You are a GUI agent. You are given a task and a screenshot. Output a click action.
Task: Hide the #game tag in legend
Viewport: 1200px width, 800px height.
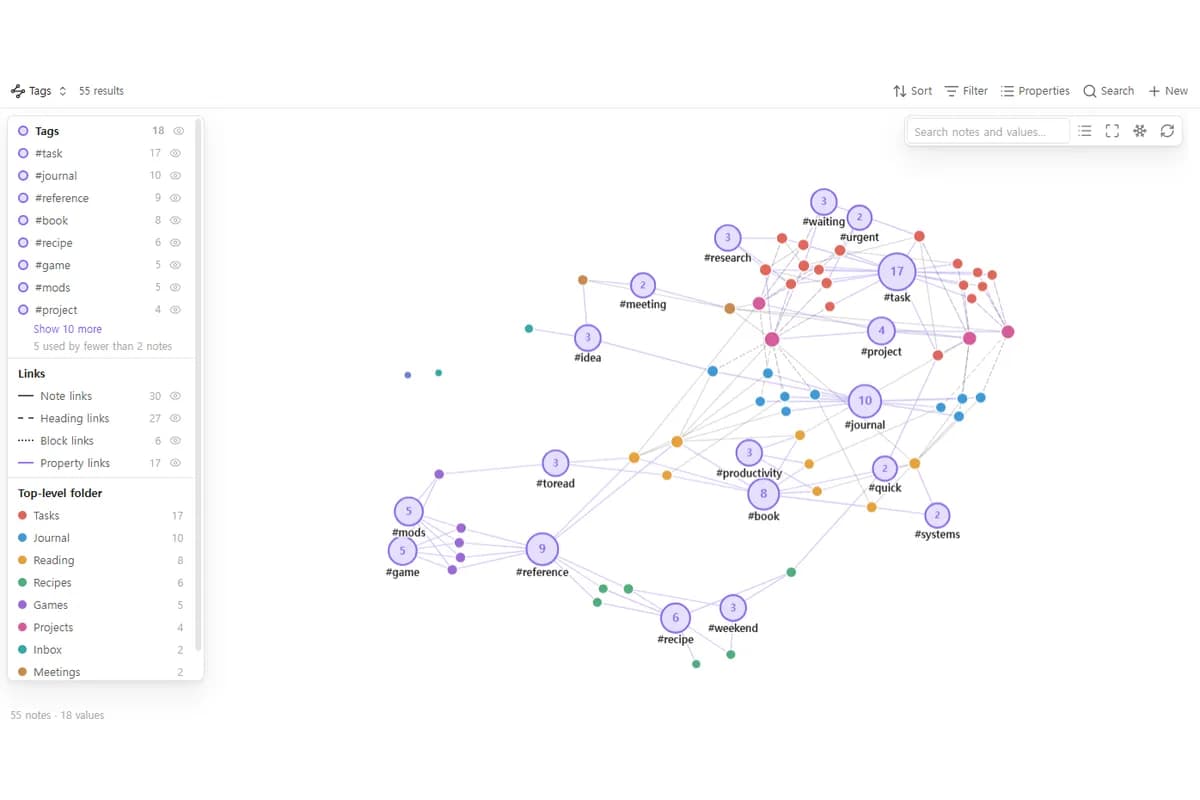coord(175,265)
